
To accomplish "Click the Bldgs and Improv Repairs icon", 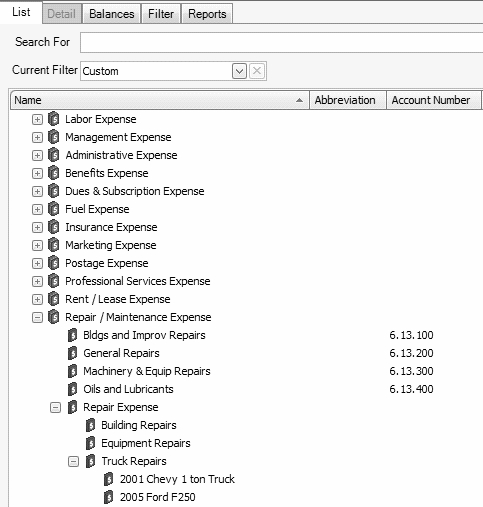I will [x=72, y=335].
